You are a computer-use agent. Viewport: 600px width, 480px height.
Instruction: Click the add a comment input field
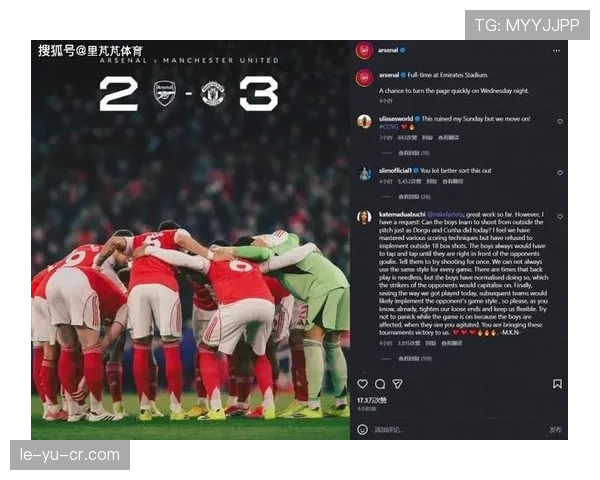click(457, 429)
